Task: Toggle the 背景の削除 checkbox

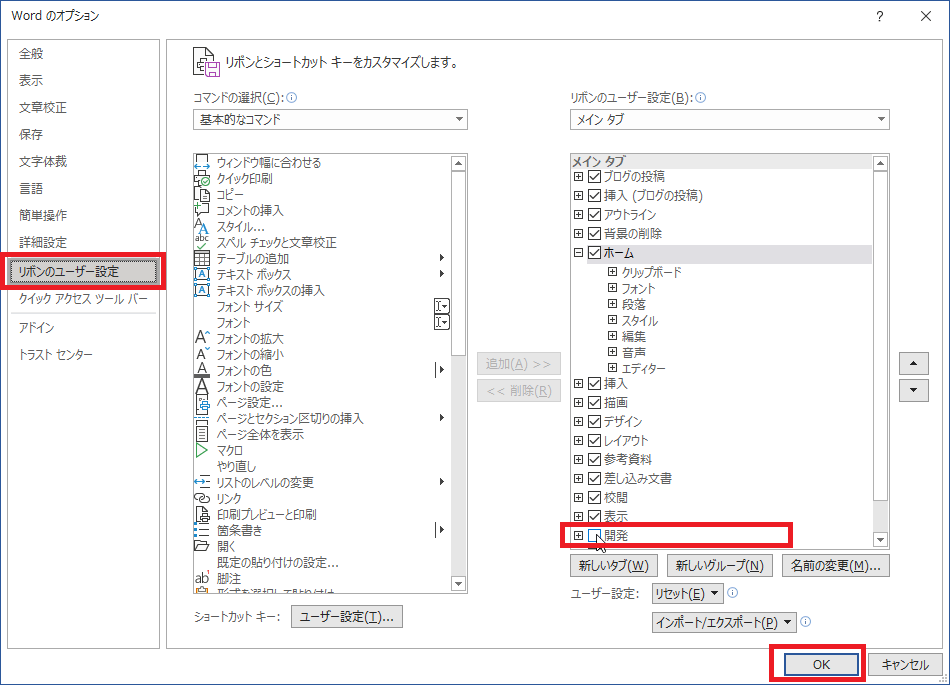Action: [594, 233]
